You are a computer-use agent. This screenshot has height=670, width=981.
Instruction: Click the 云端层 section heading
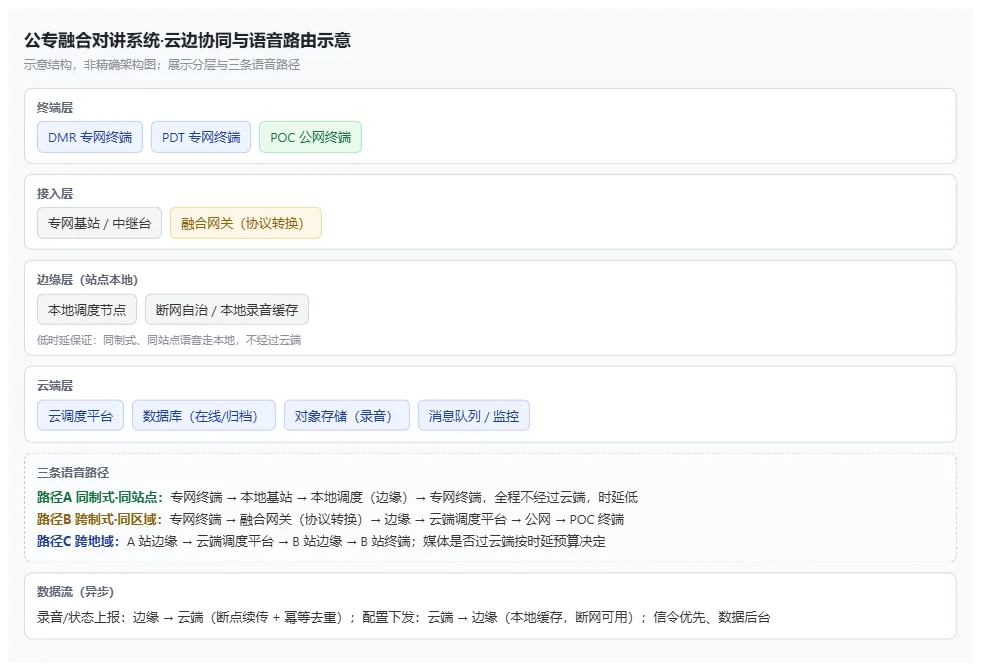[55, 385]
